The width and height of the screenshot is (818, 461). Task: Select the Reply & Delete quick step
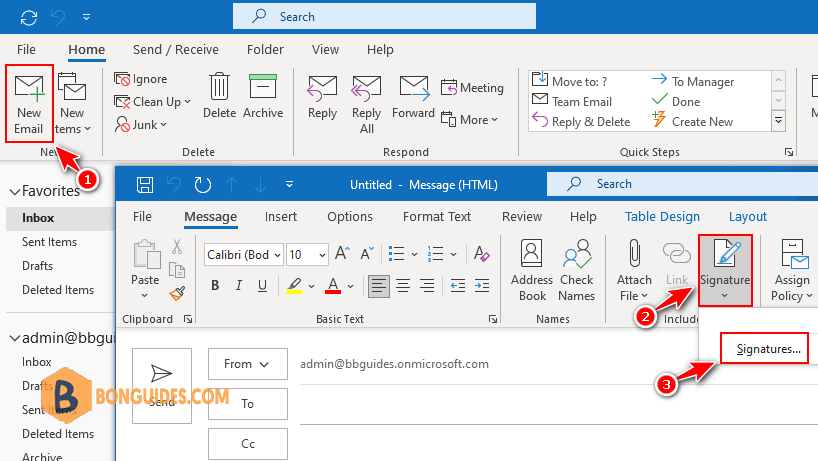point(581,122)
